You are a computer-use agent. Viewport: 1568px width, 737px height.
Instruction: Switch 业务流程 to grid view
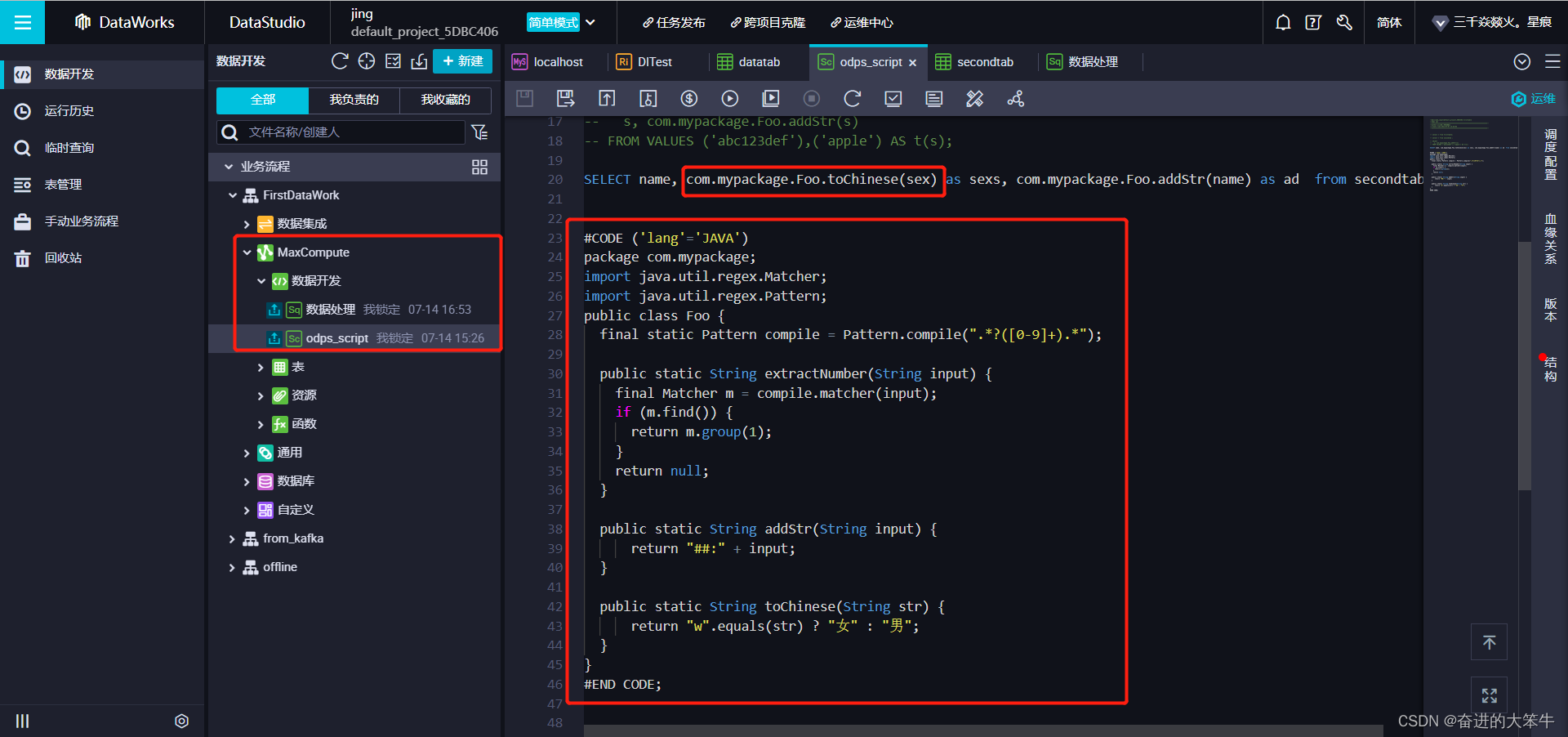point(479,167)
